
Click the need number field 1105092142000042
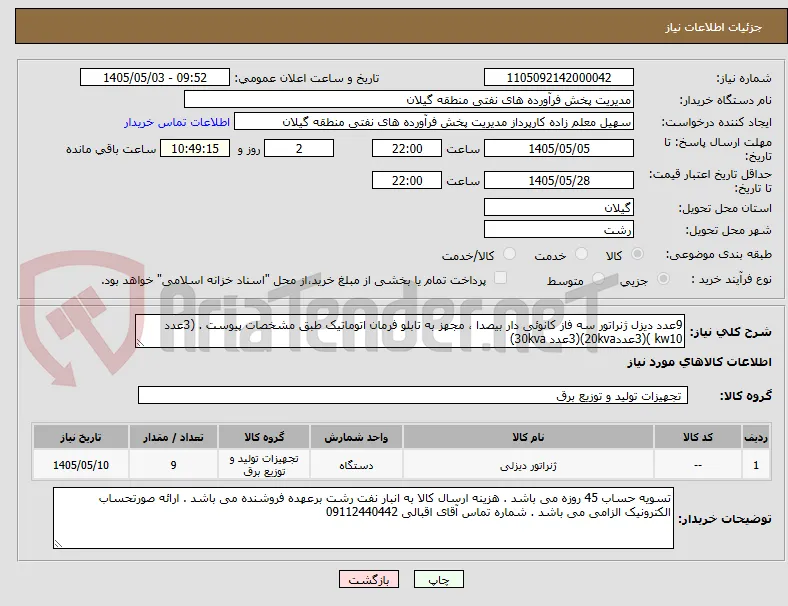(558, 77)
